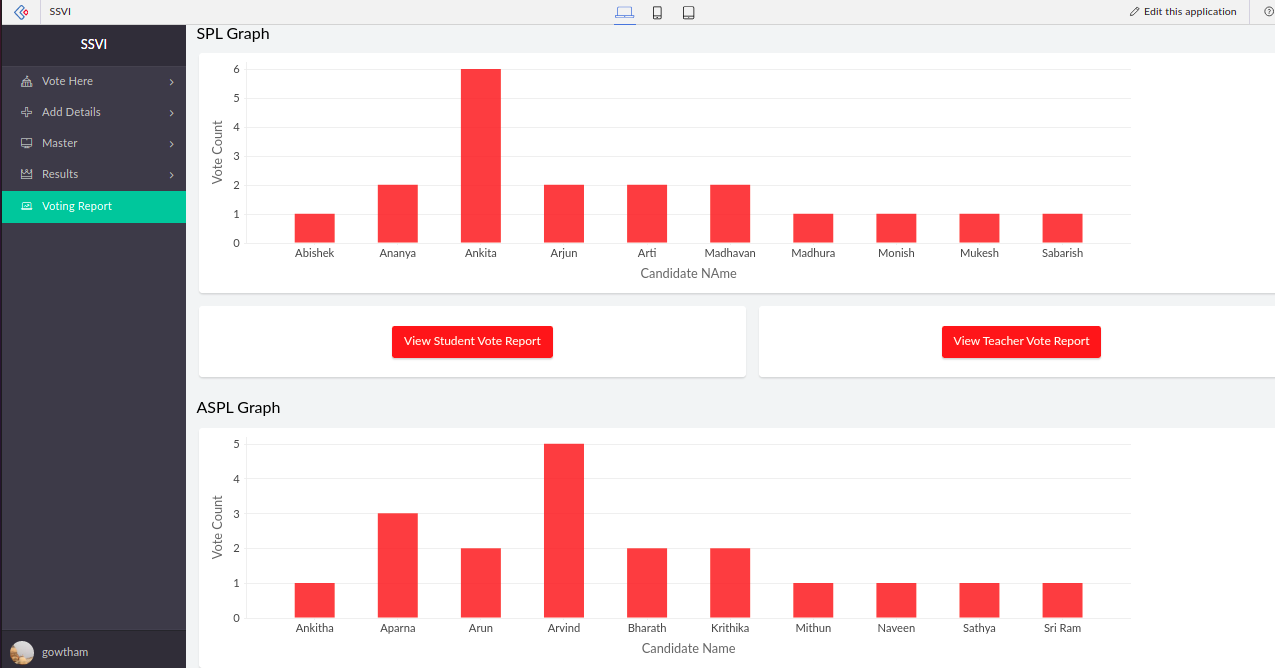Open the help question mark icon
The height and width of the screenshot is (668, 1275).
1268,11
